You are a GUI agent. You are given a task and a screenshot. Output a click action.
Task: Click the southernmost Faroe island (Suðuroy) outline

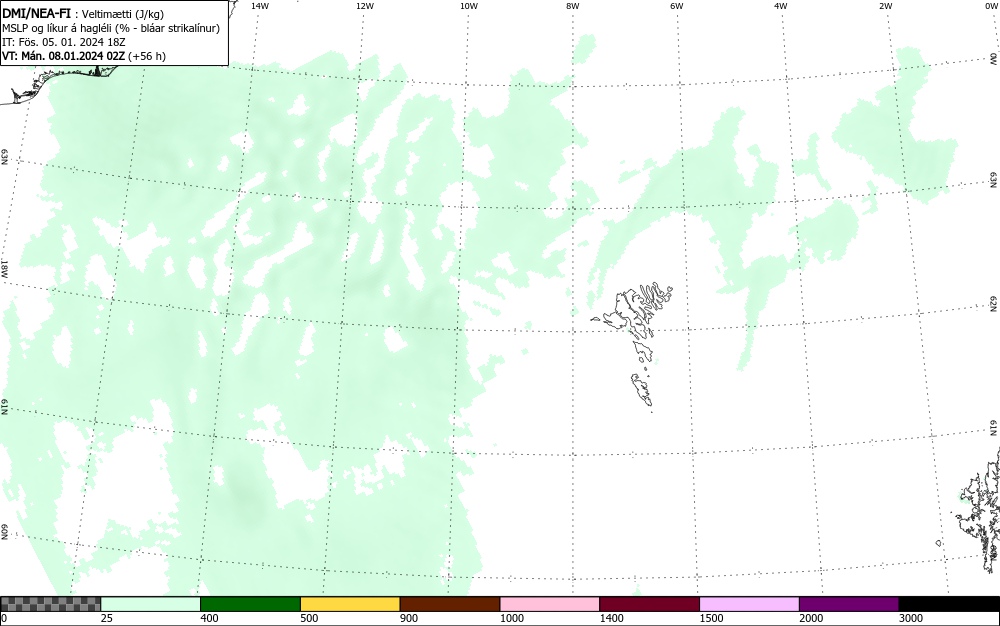coord(642,389)
